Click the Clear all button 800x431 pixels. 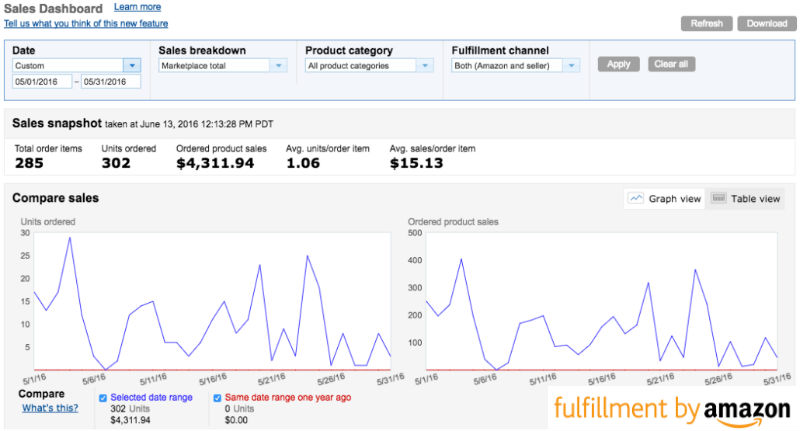click(671, 64)
